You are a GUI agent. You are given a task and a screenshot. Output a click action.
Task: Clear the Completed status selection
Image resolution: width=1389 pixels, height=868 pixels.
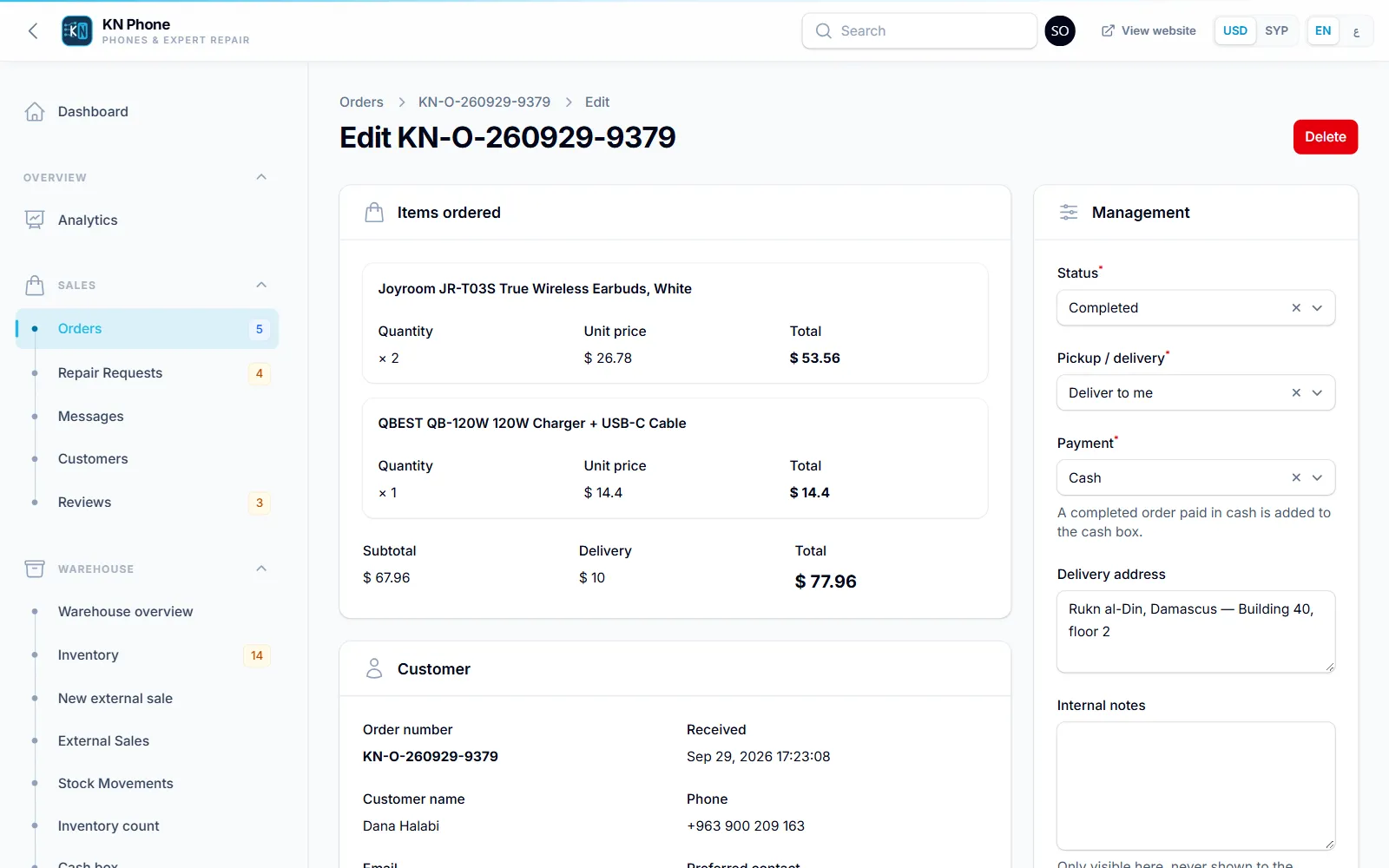[1296, 308]
